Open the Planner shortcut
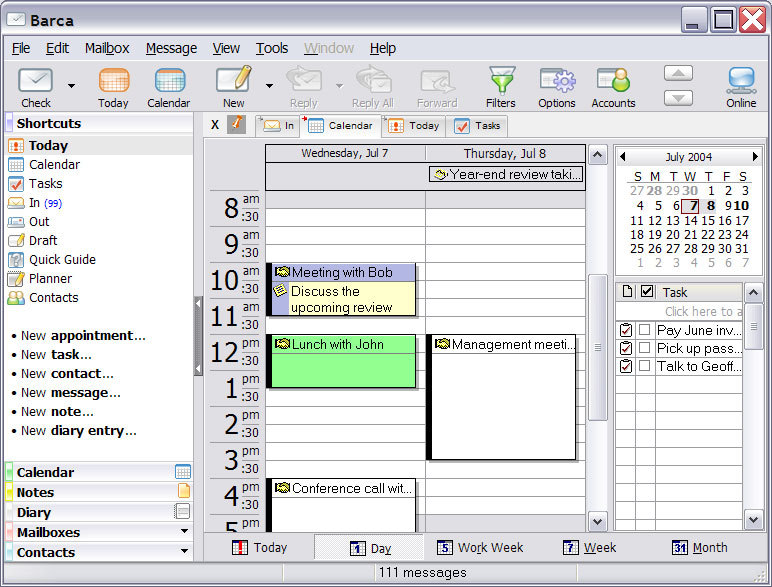Viewport: 772px width, 587px height. (x=50, y=279)
